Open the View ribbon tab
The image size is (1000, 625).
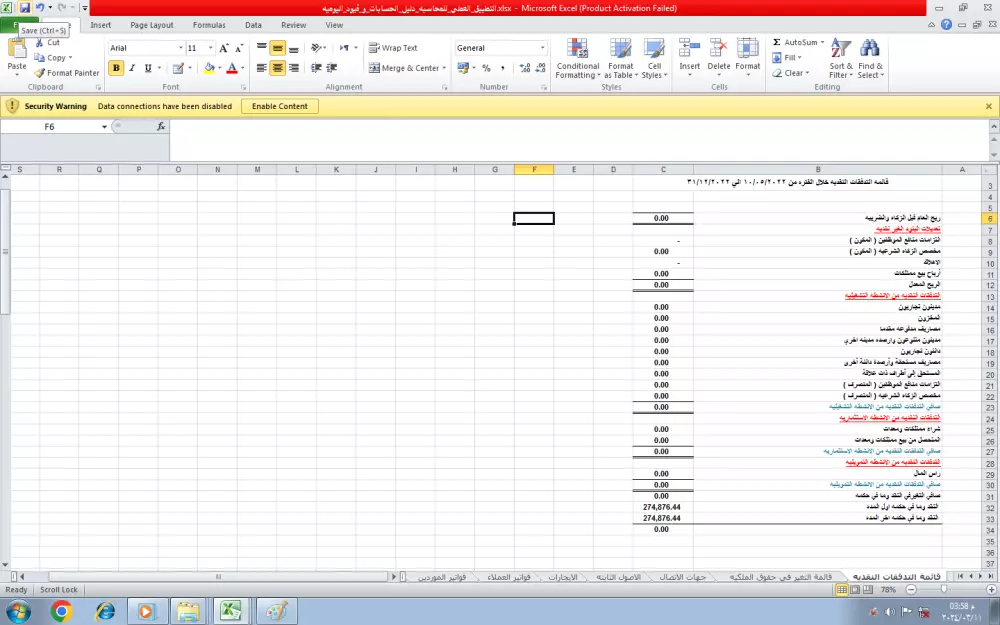point(334,25)
